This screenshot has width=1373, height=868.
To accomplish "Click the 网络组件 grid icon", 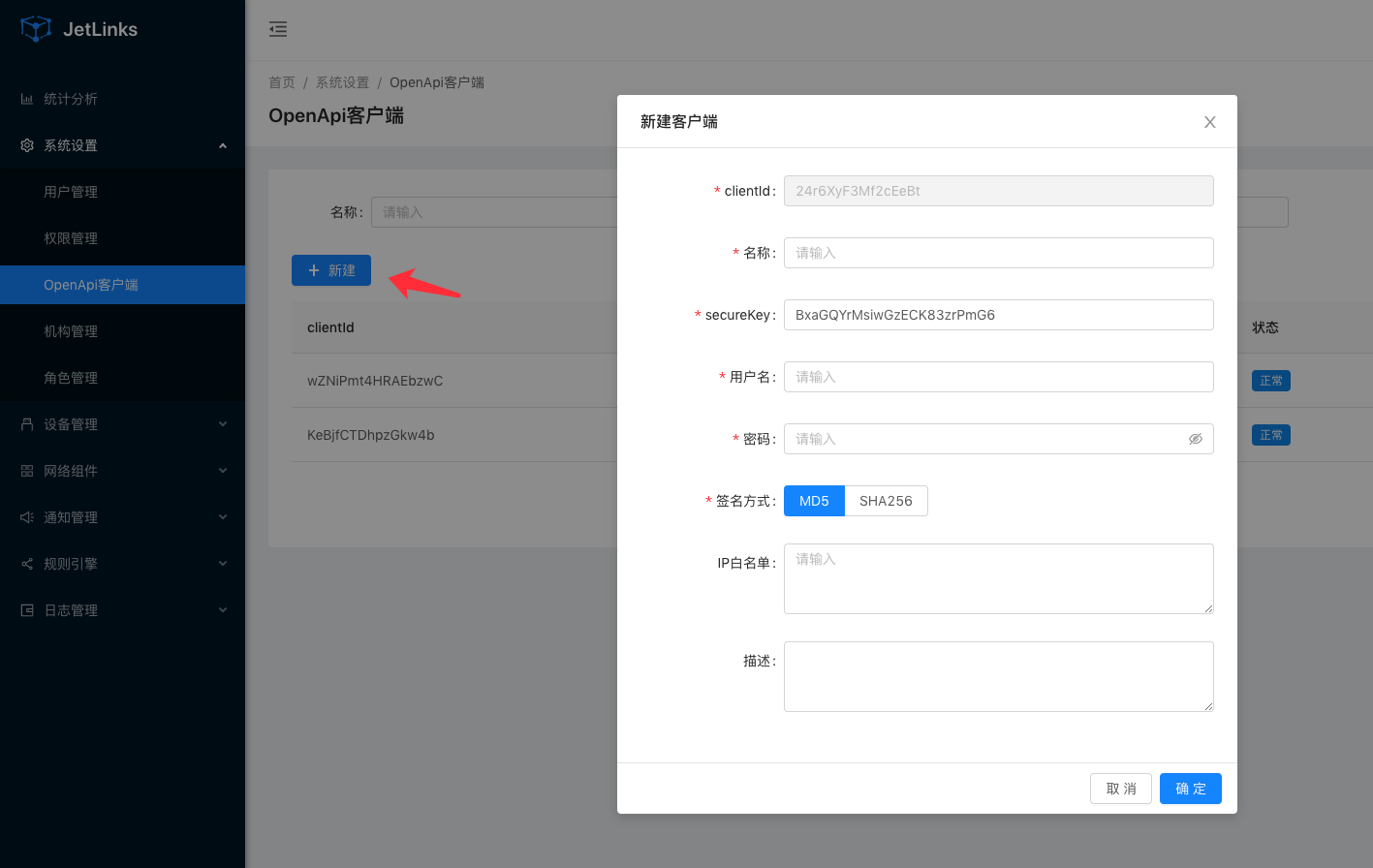I will [x=27, y=471].
